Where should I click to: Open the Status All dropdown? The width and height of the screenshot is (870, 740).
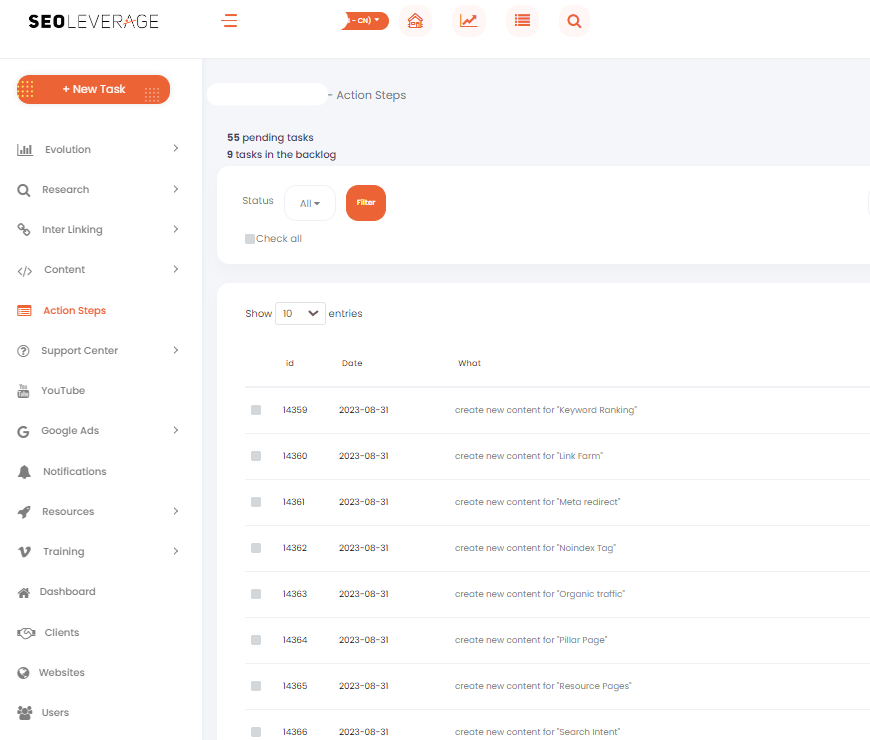310,203
